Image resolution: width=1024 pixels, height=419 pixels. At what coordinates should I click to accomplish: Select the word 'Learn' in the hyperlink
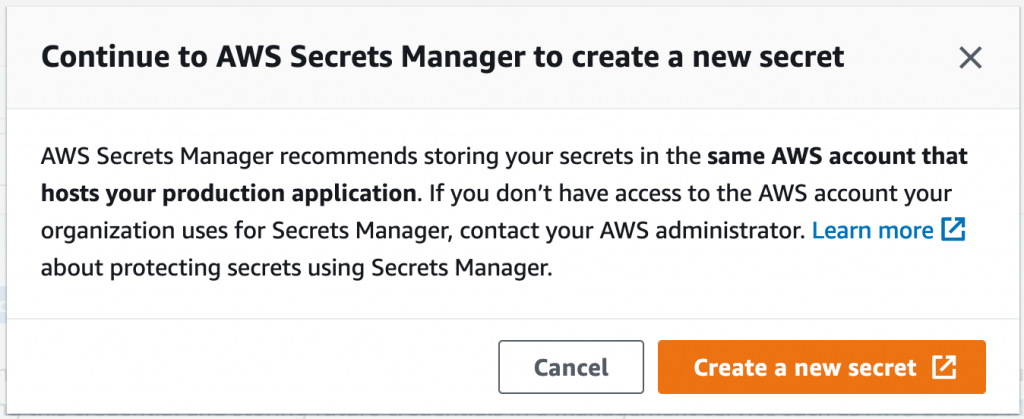tap(839, 230)
